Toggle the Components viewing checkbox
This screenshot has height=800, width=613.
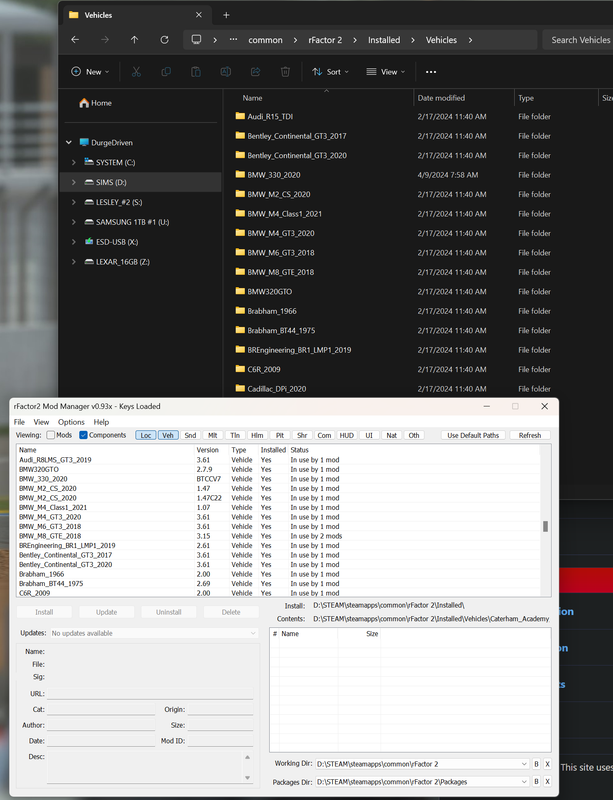coord(83,435)
